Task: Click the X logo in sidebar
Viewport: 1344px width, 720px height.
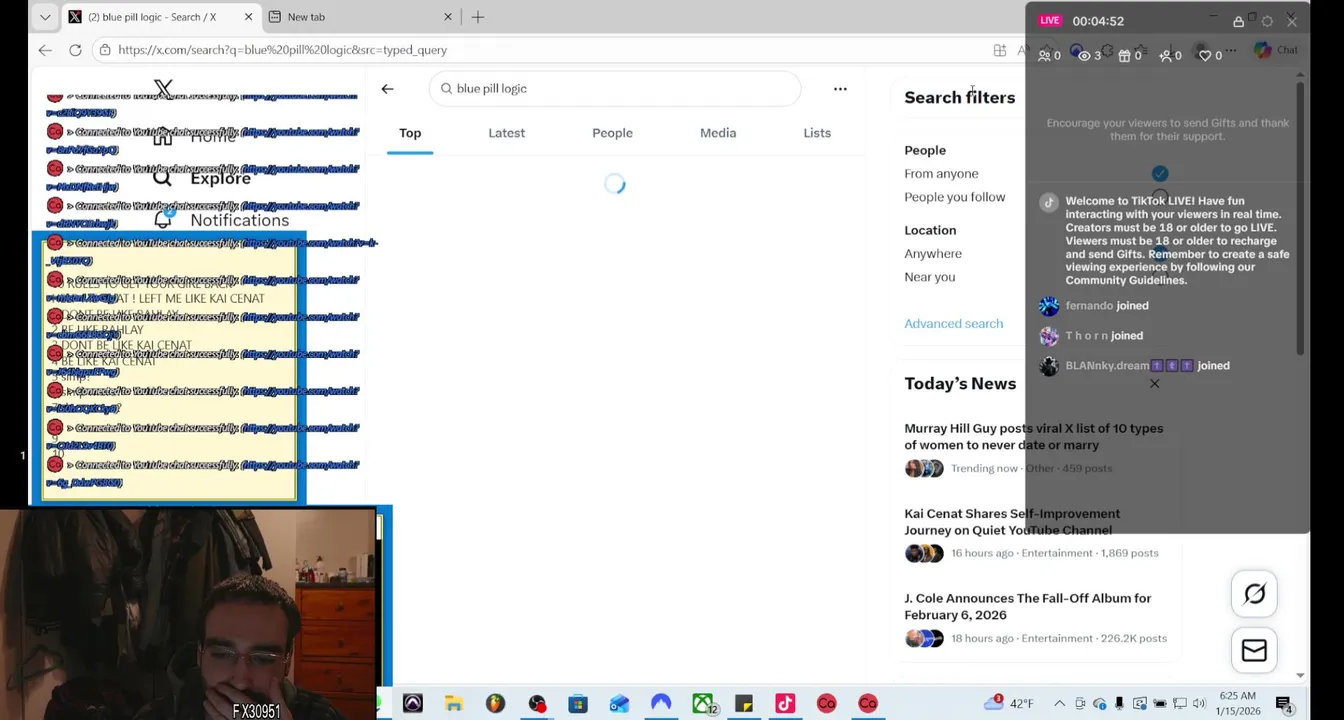Action: [x=163, y=90]
